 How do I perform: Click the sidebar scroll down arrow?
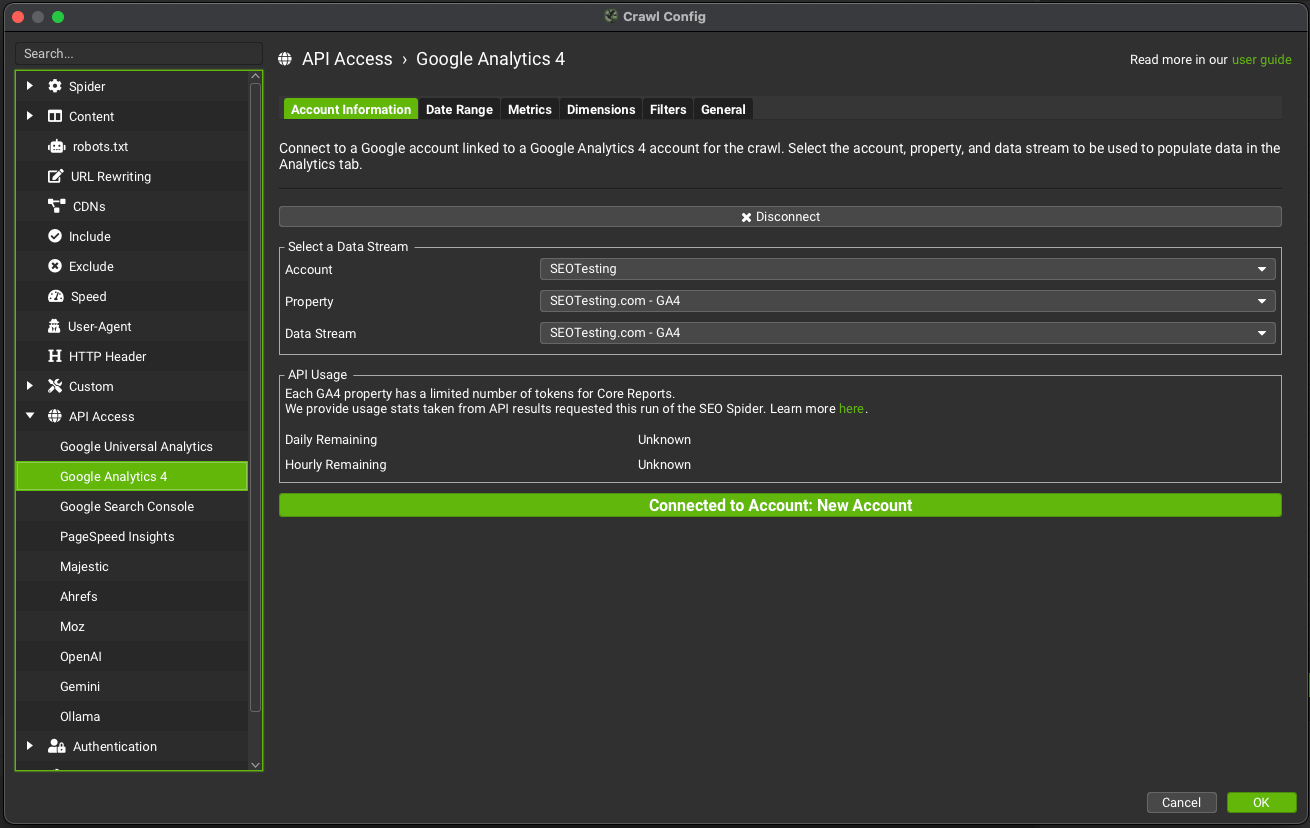256,764
